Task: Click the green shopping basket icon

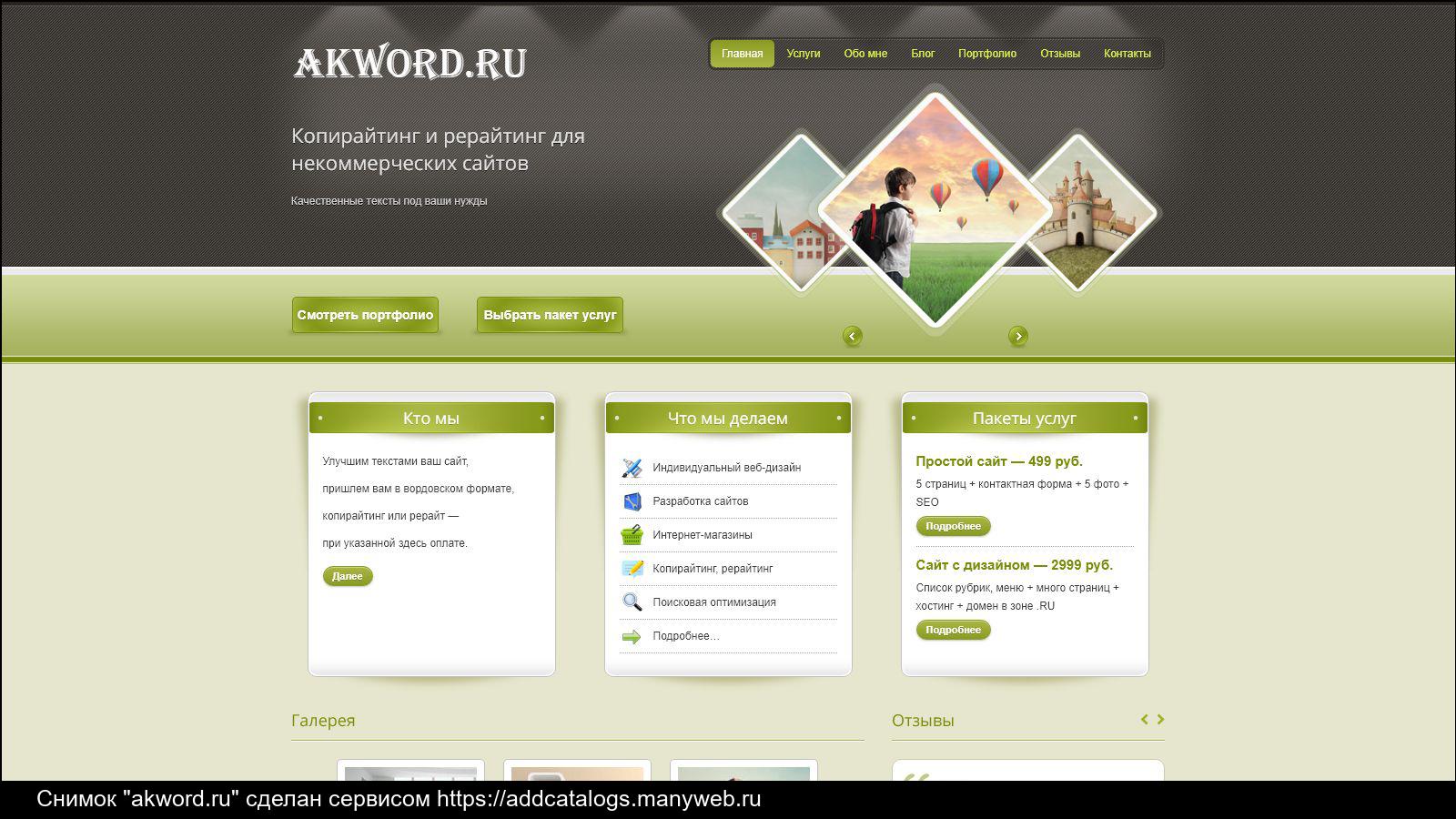Action: click(x=632, y=535)
